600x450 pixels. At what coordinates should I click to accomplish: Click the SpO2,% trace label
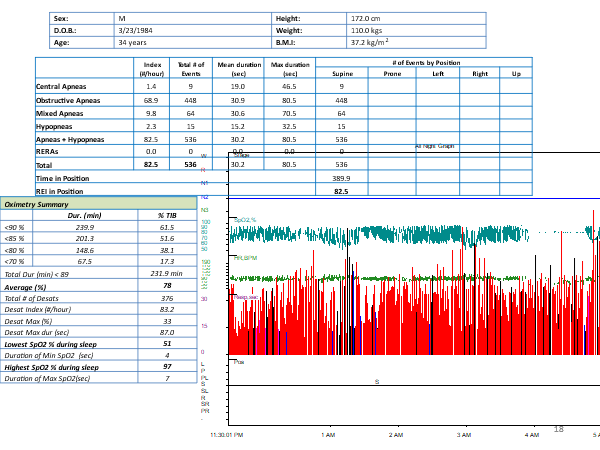pos(245,219)
